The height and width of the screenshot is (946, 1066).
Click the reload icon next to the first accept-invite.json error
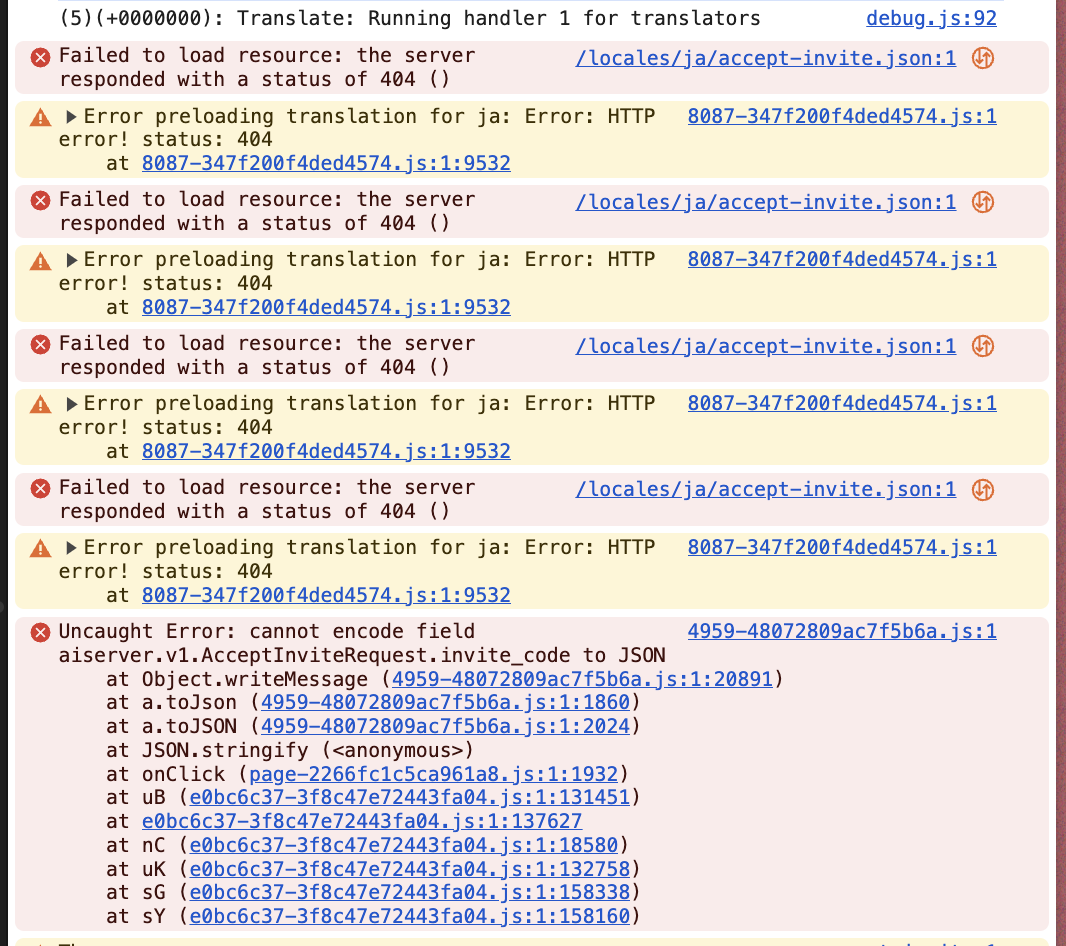pyautogui.click(x=982, y=58)
